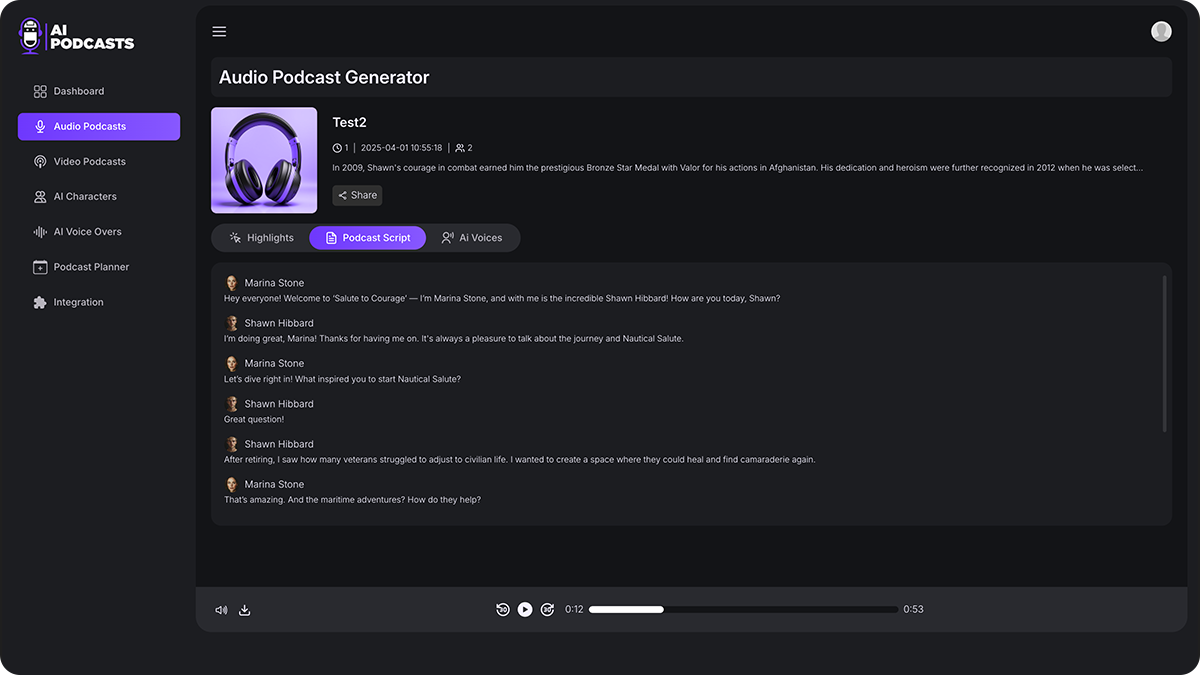1200x675 pixels.
Task: Switch to the Ai Voices tab
Action: [472, 238]
